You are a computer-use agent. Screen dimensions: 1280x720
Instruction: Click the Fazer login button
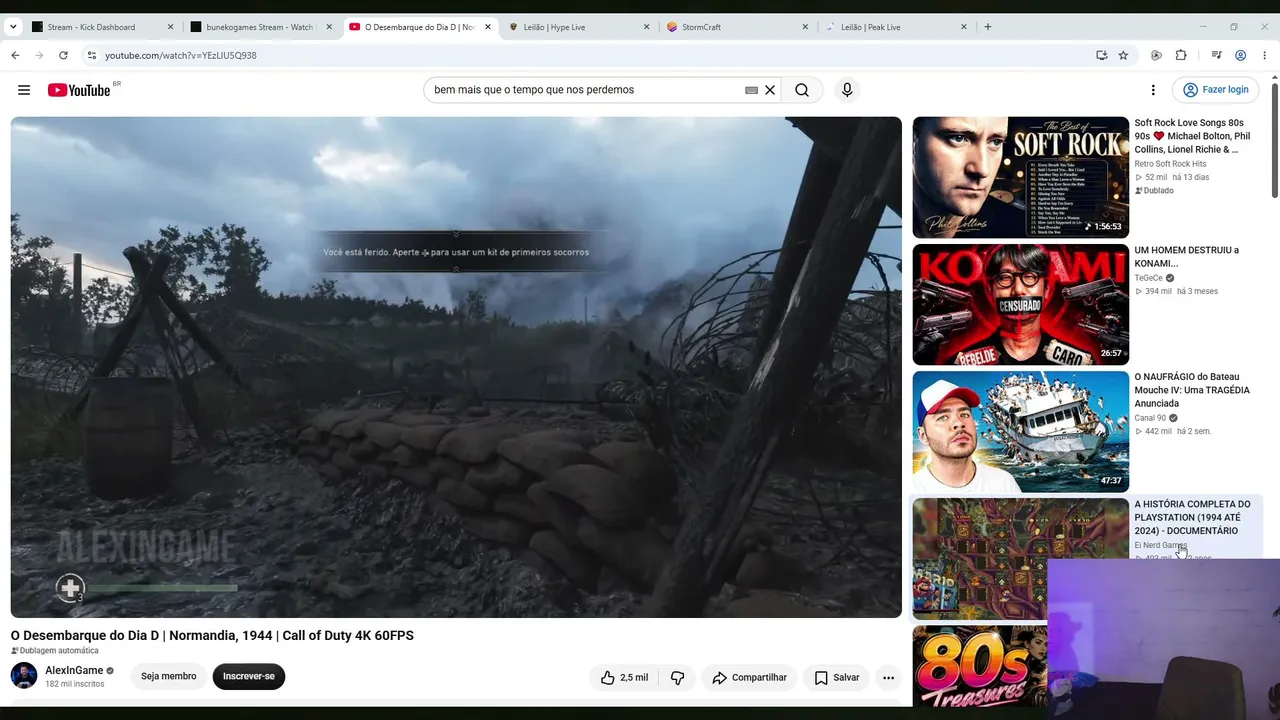(x=1216, y=90)
